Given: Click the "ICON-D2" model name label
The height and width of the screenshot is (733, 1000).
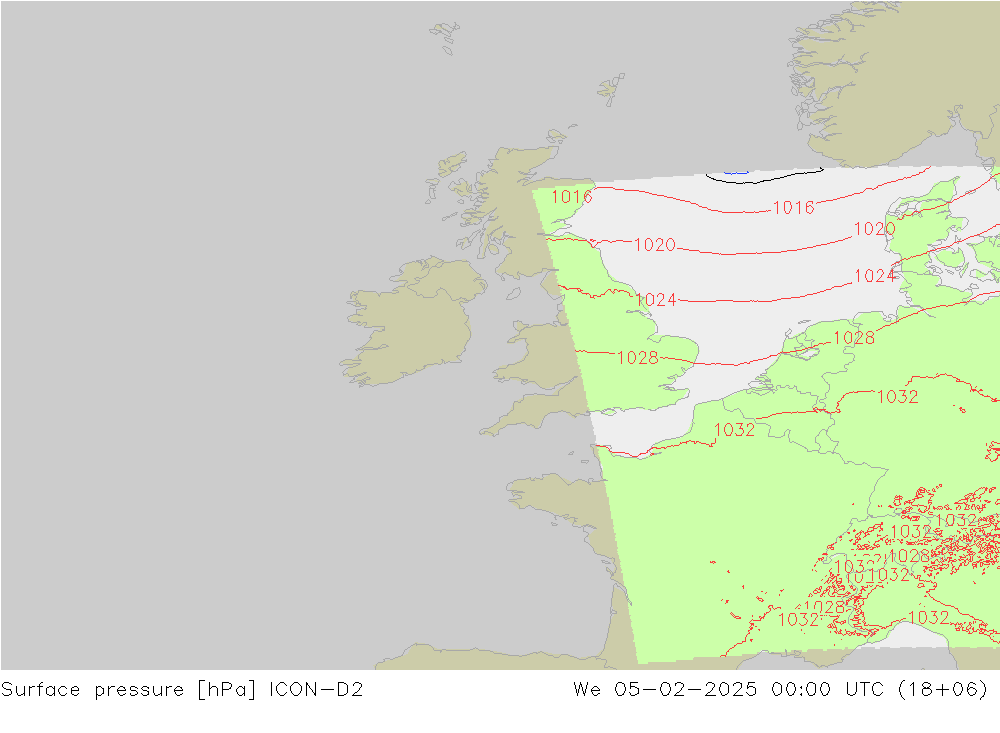Looking at the screenshot, I should (316, 690).
